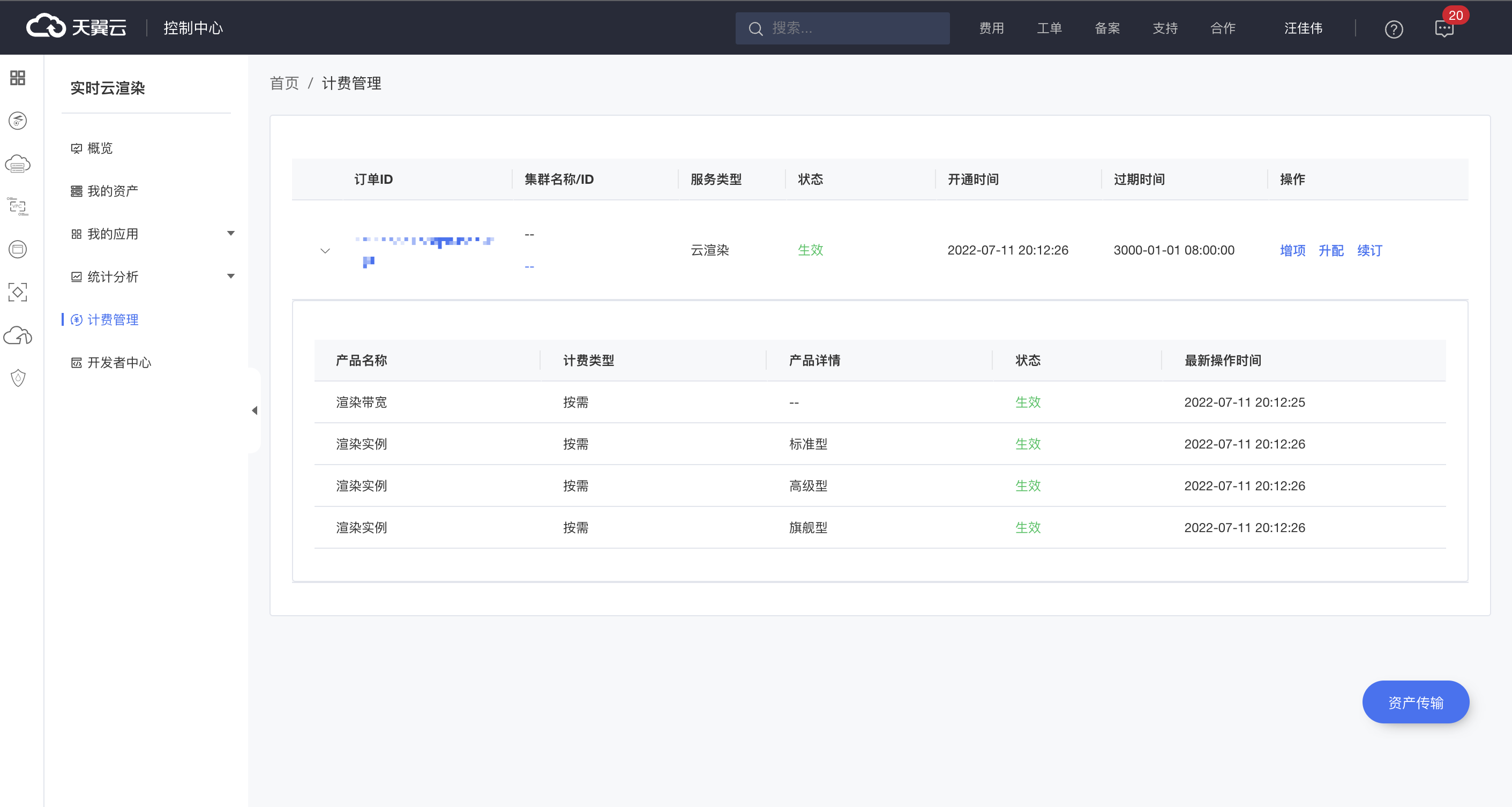Click expiry time 3000-01-01 08:00:00

1174,250
